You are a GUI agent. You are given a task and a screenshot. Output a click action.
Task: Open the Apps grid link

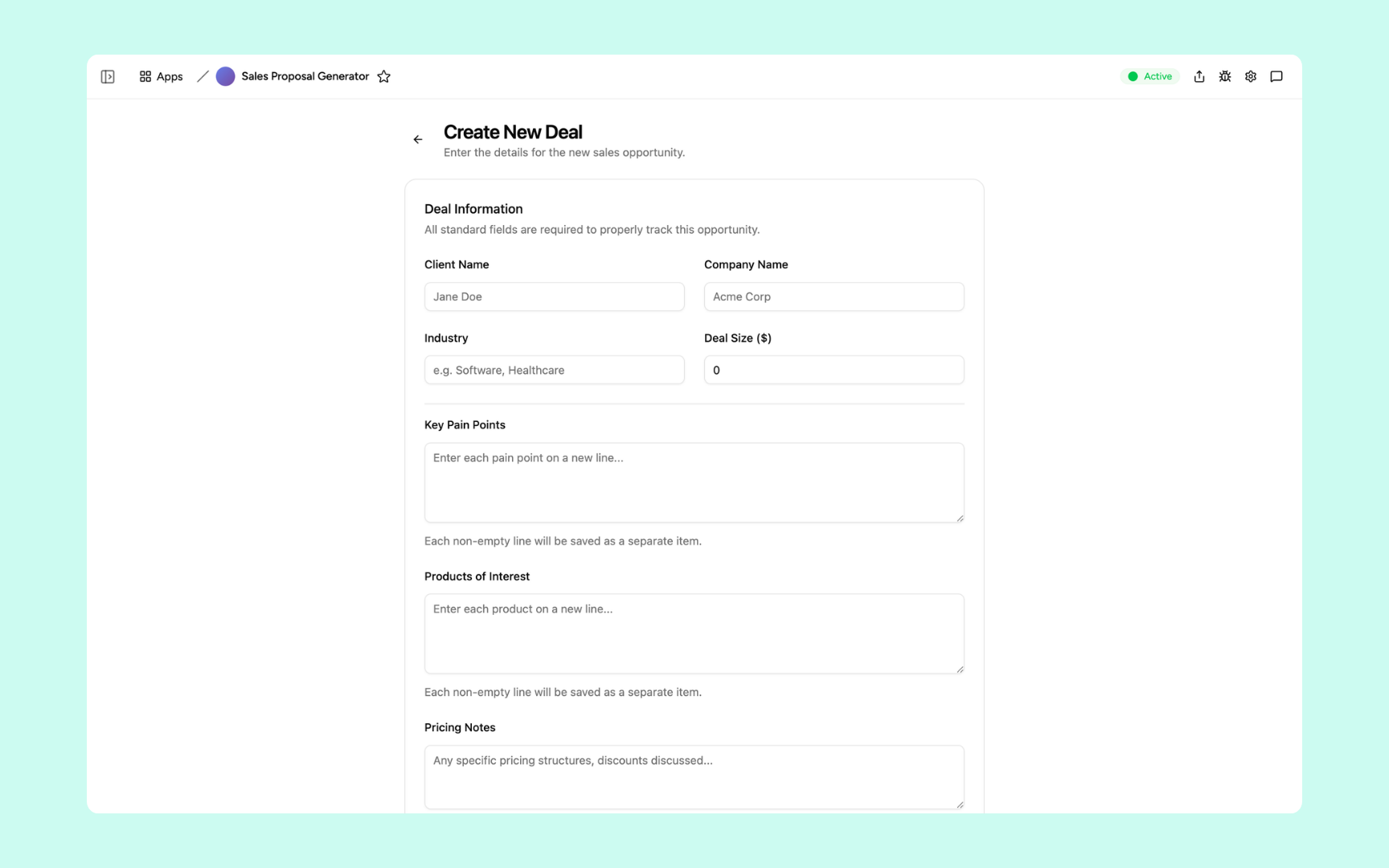(161, 76)
